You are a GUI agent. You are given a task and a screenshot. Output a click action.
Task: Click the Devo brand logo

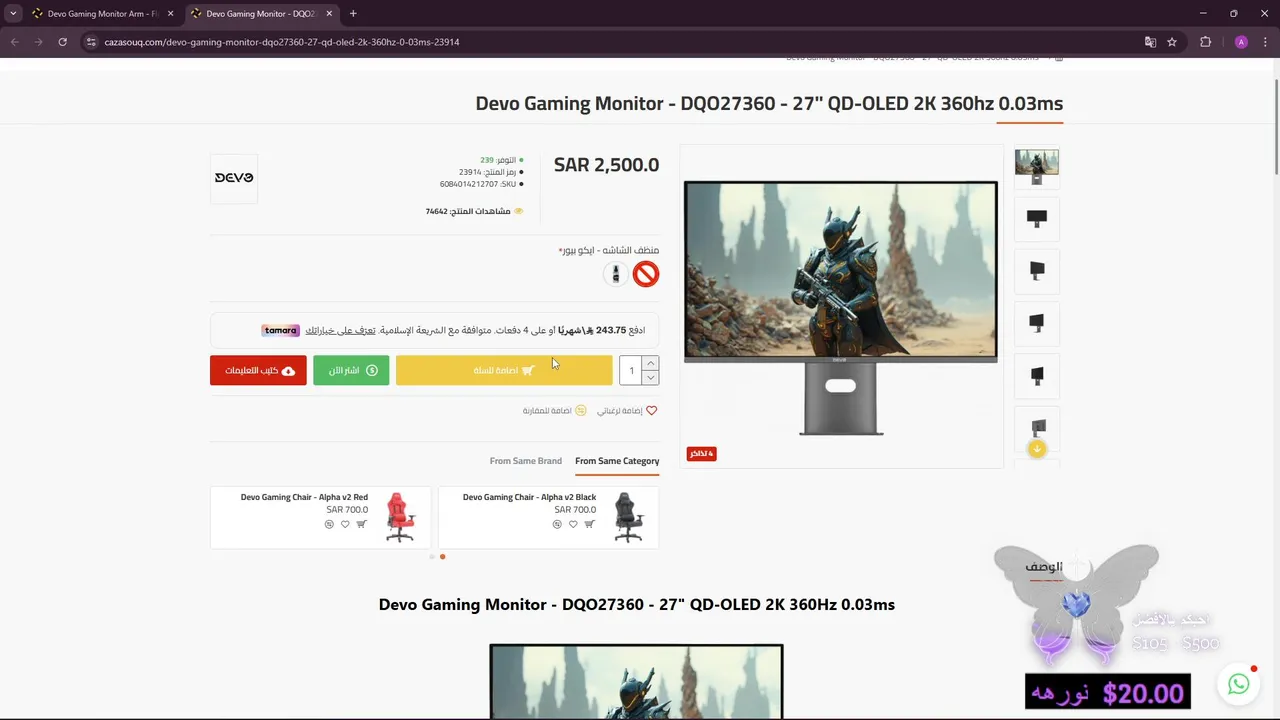tap(234, 178)
